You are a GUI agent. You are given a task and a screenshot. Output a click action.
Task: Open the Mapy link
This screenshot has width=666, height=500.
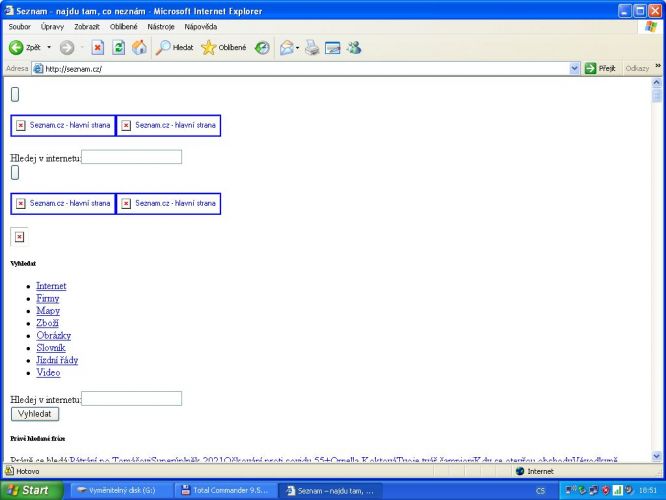(x=48, y=311)
